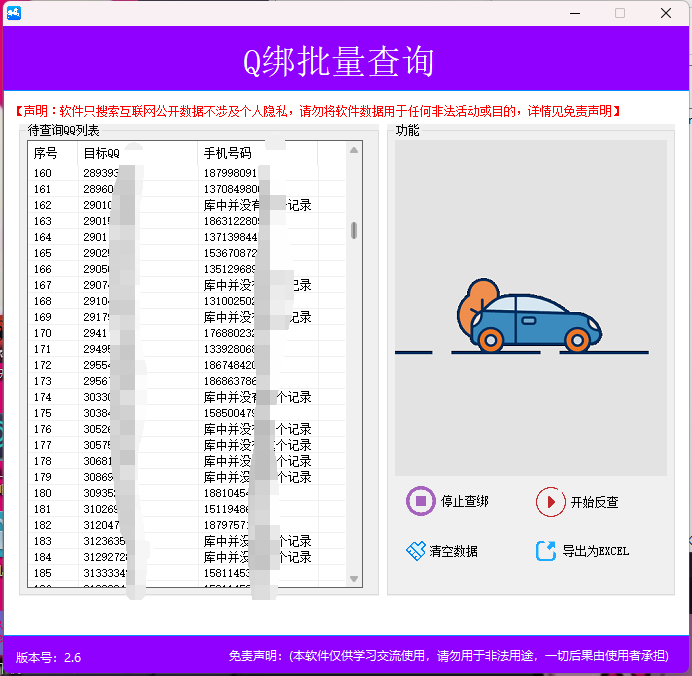Select row with sequence number 165

click(x=187, y=253)
